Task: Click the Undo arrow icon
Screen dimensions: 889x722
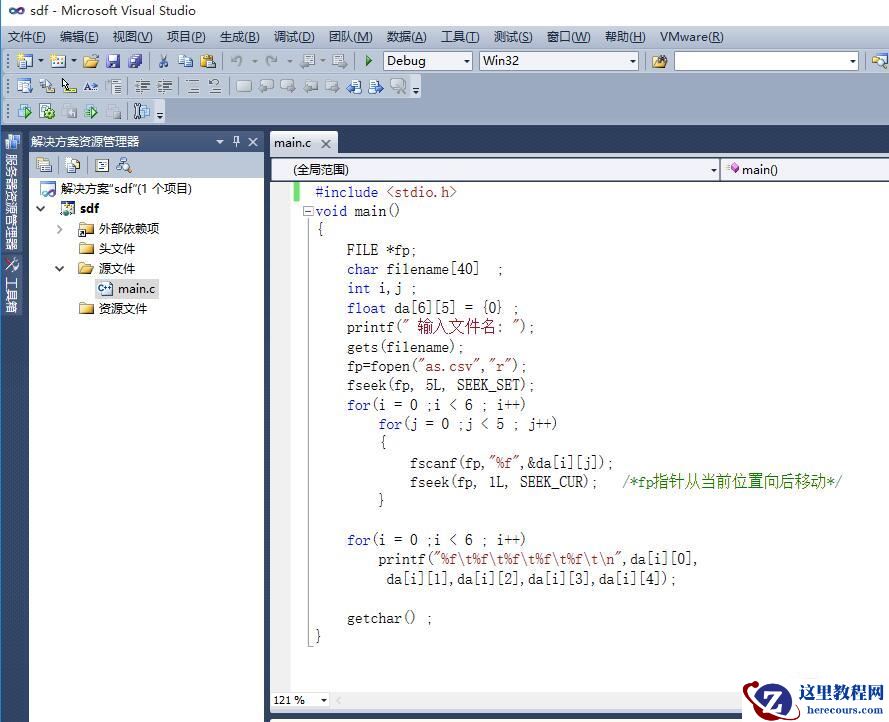Action: (x=237, y=61)
